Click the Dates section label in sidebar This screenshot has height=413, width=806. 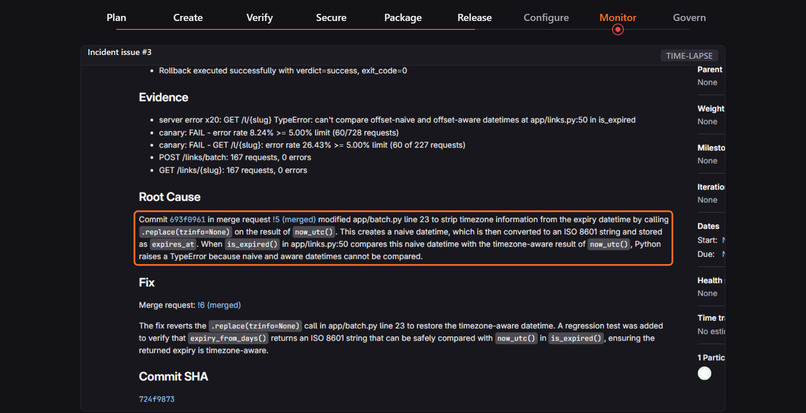click(708, 226)
